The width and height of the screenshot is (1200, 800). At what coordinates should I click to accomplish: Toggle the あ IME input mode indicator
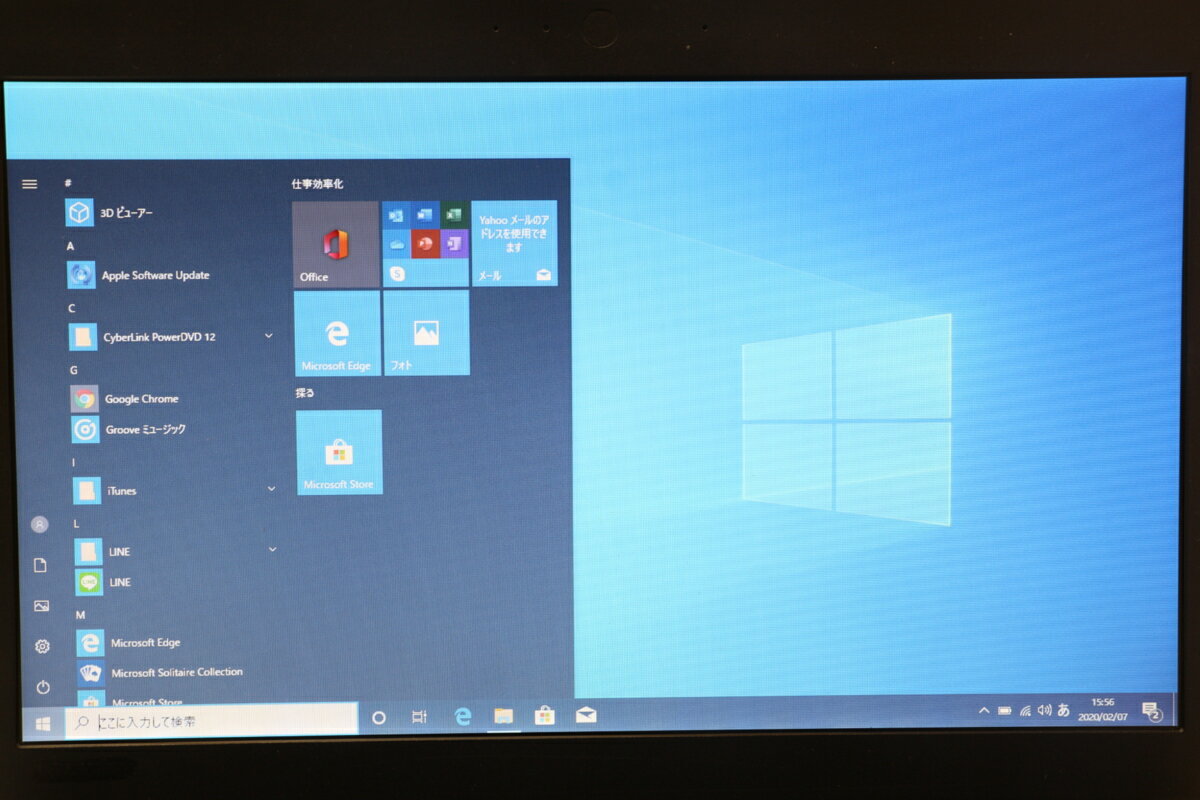[x=1064, y=710]
